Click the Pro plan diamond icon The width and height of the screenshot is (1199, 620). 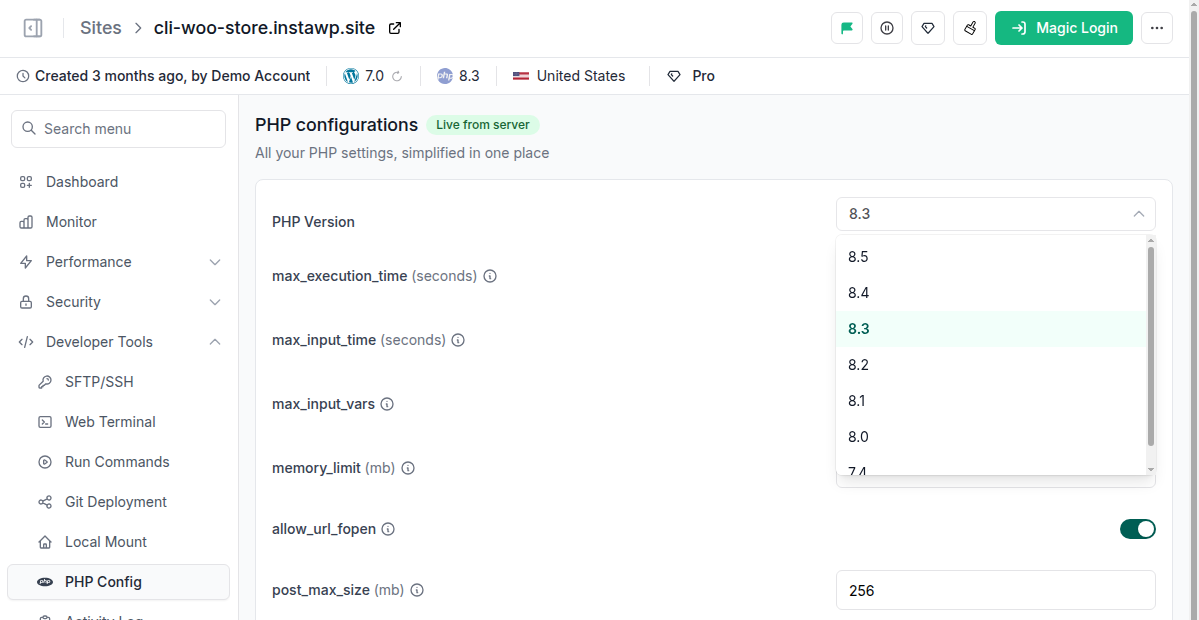pos(674,76)
